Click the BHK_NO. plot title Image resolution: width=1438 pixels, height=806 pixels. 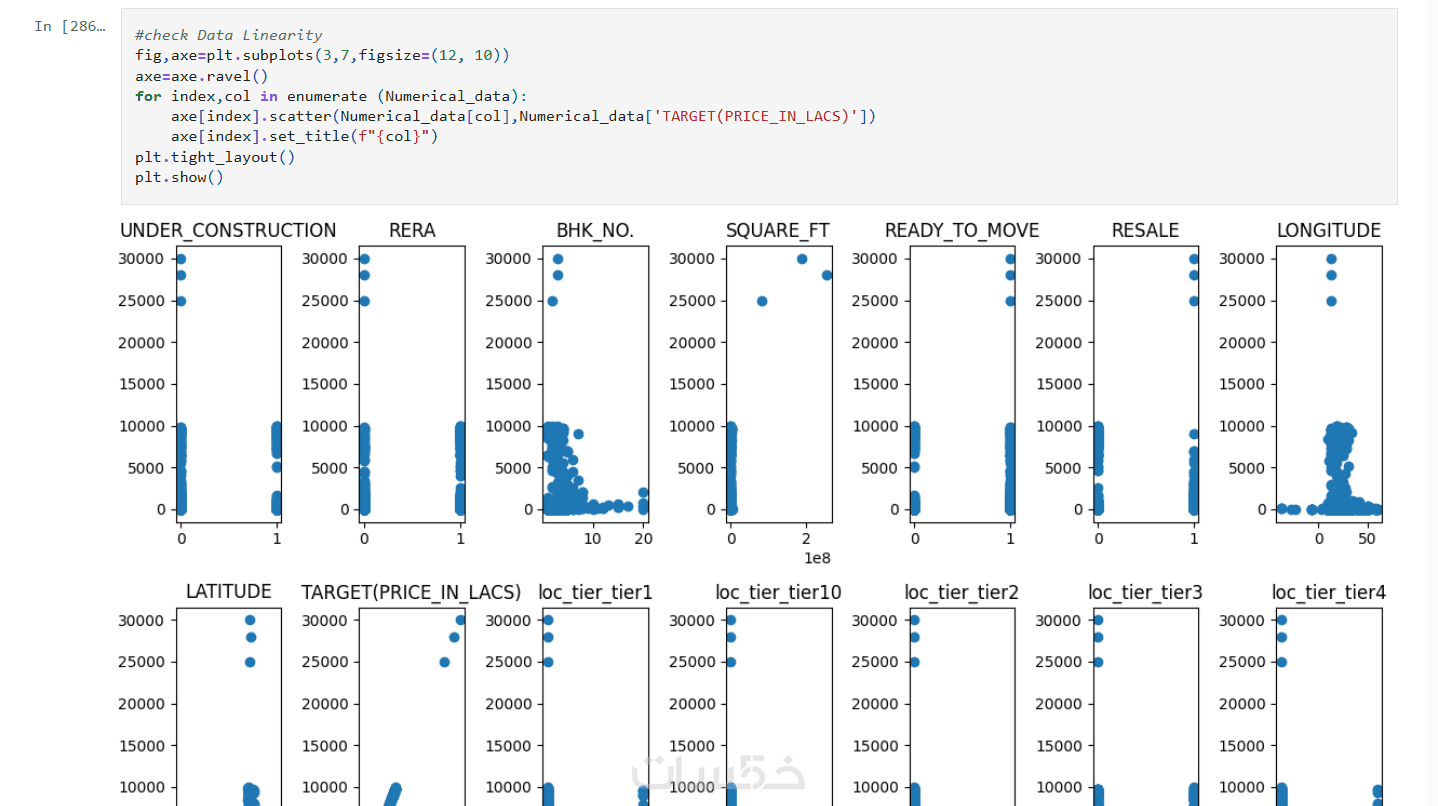[x=595, y=230]
